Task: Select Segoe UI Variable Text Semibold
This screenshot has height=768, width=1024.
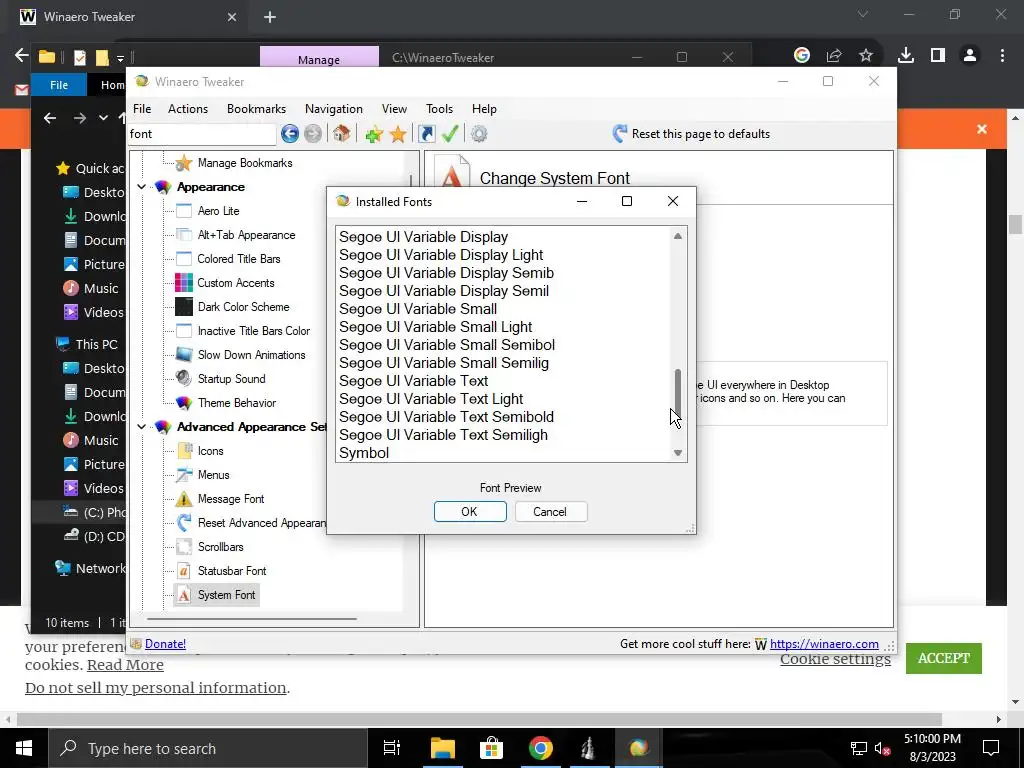Action: tap(446, 417)
